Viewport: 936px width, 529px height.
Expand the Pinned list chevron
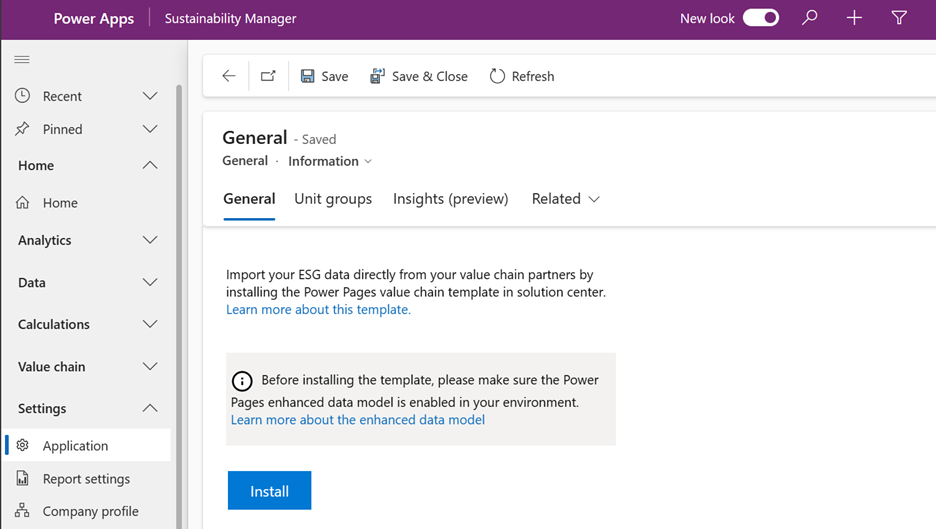150,128
